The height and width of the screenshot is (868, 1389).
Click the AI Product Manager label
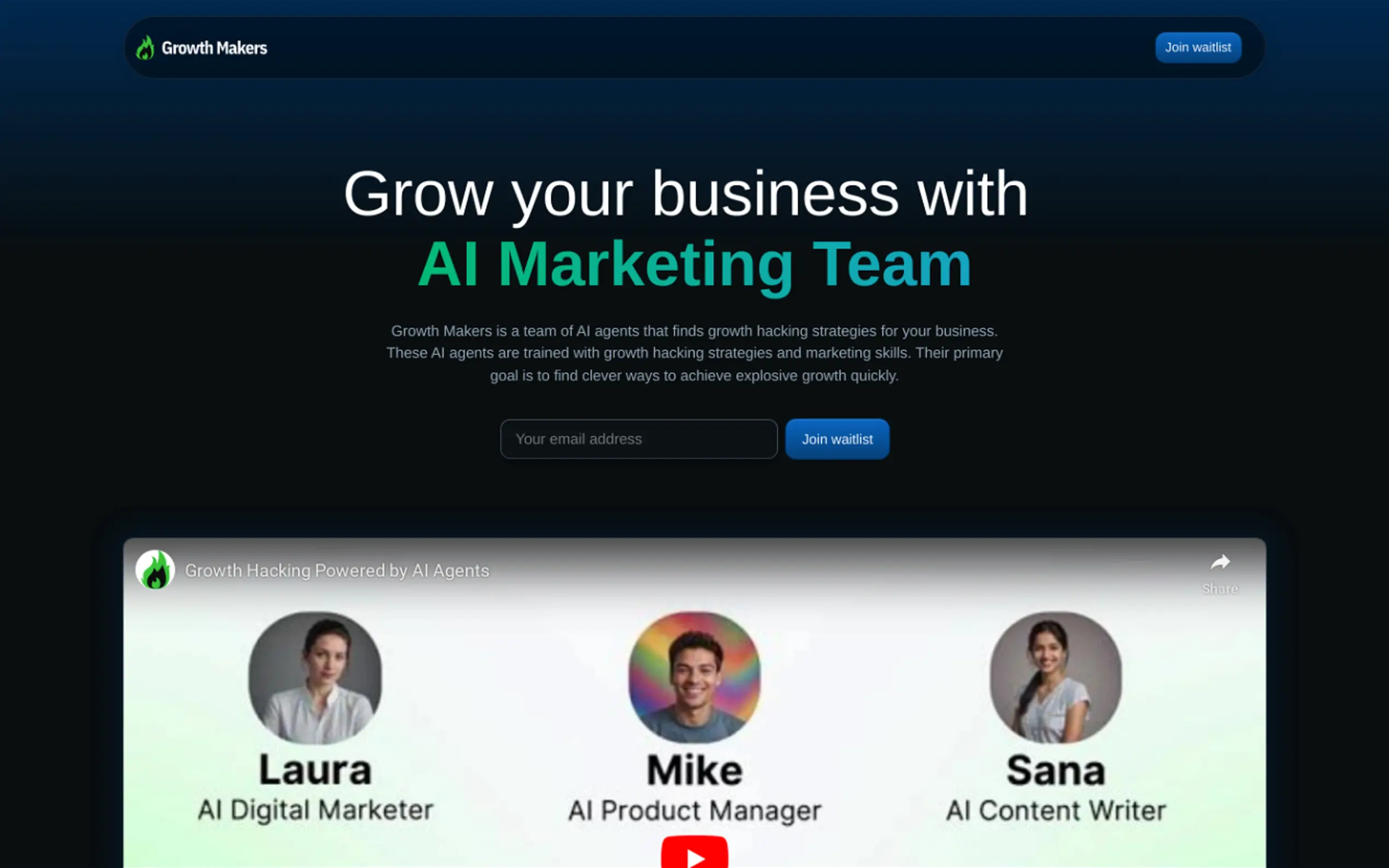(x=695, y=811)
